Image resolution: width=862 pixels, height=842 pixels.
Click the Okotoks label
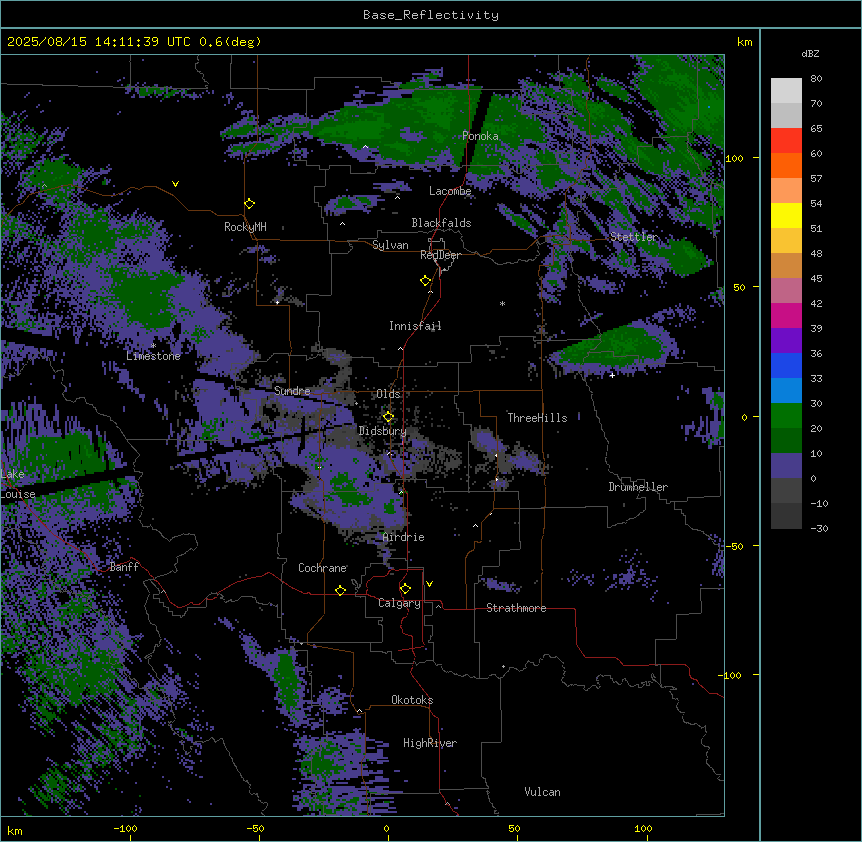click(x=412, y=700)
